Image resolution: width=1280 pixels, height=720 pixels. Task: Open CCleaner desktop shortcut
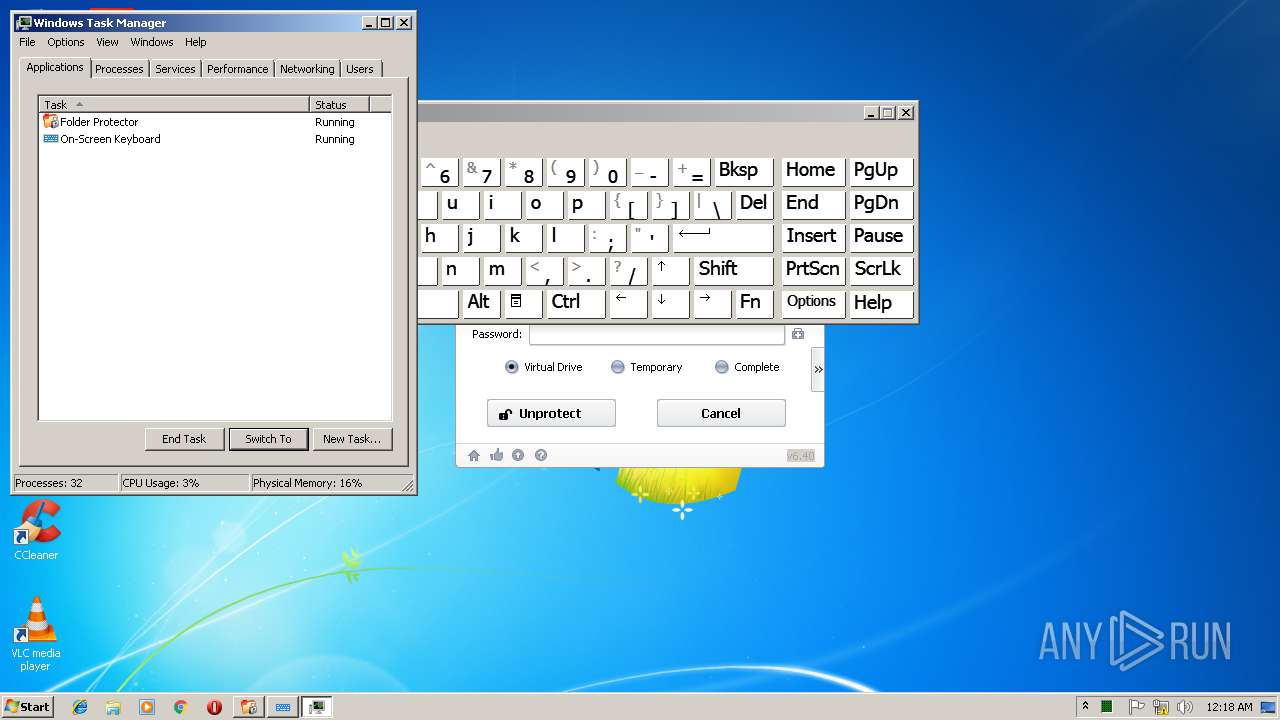(x=36, y=530)
